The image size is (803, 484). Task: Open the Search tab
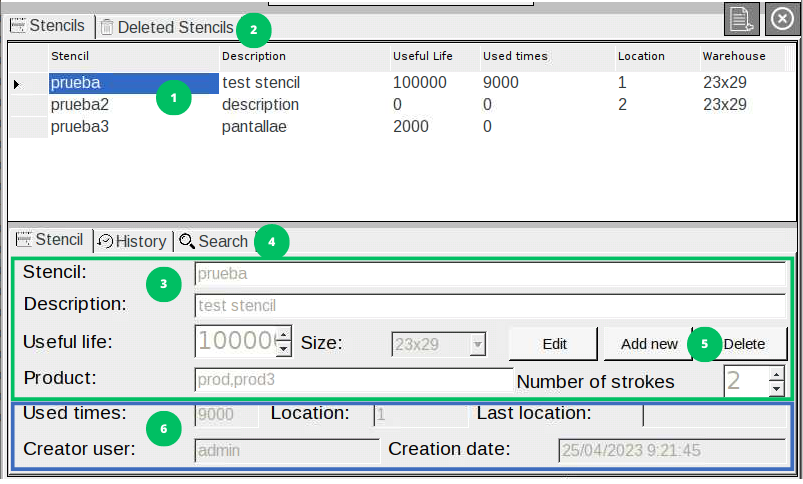click(214, 241)
